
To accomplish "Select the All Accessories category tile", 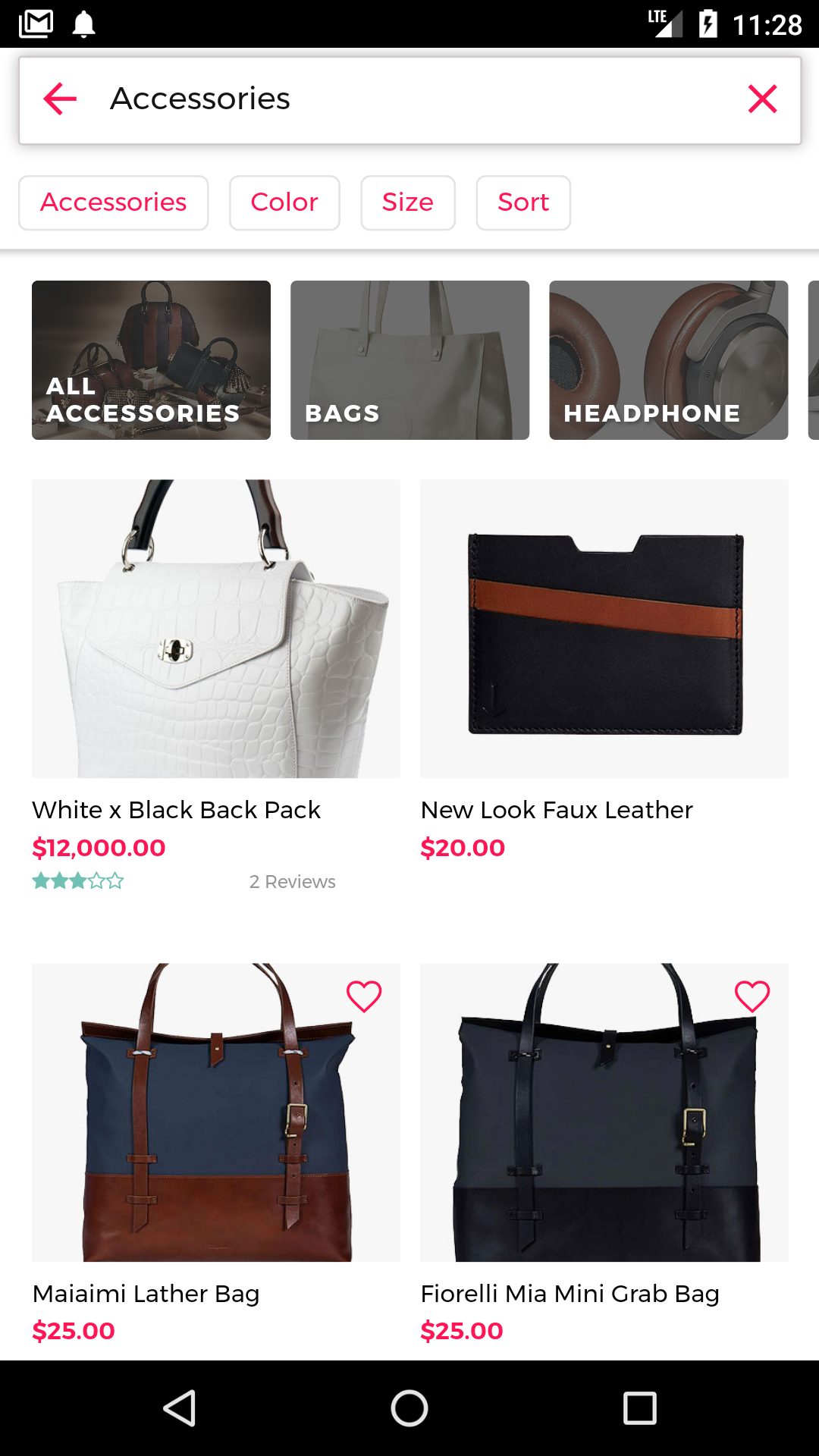I will [151, 360].
